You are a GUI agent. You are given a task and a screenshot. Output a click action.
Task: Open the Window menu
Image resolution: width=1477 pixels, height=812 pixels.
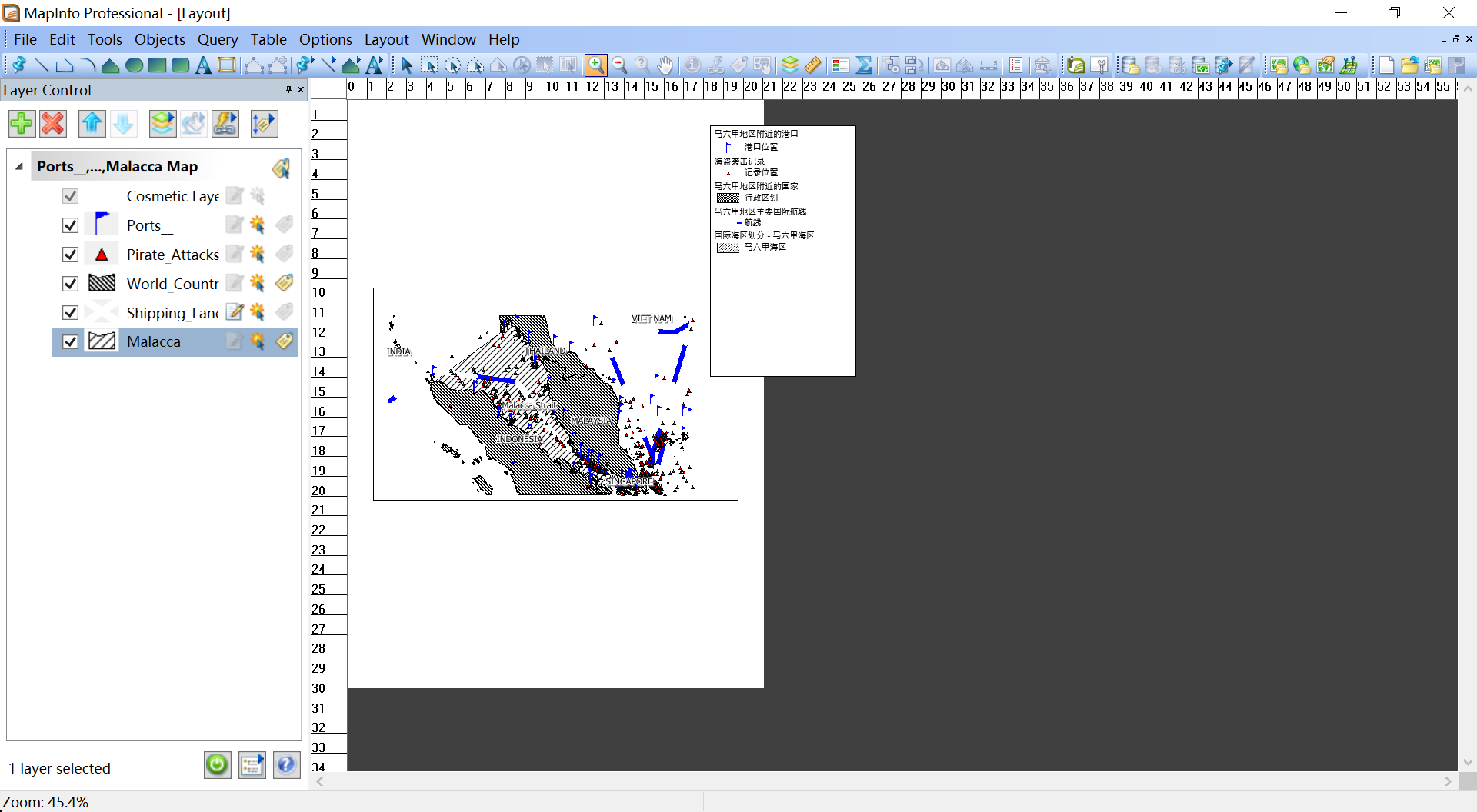click(x=448, y=39)
